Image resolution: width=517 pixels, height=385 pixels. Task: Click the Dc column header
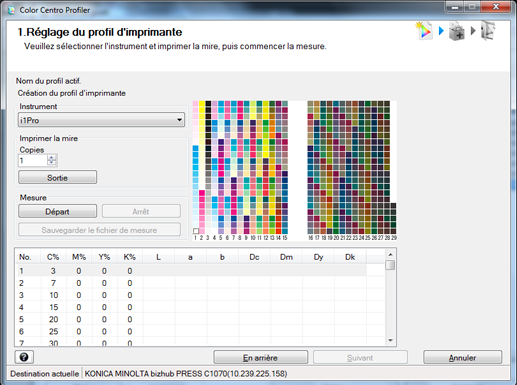[x=254, y=257]
